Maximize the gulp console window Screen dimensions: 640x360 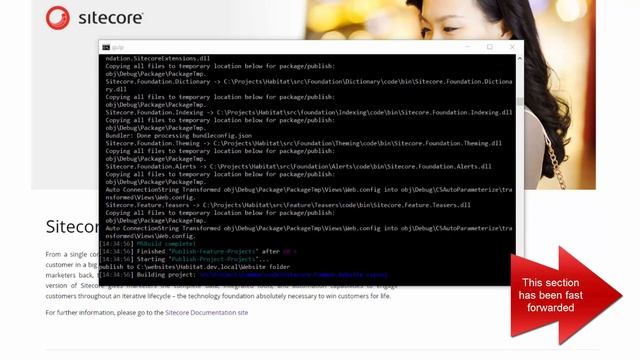point(490,47)
